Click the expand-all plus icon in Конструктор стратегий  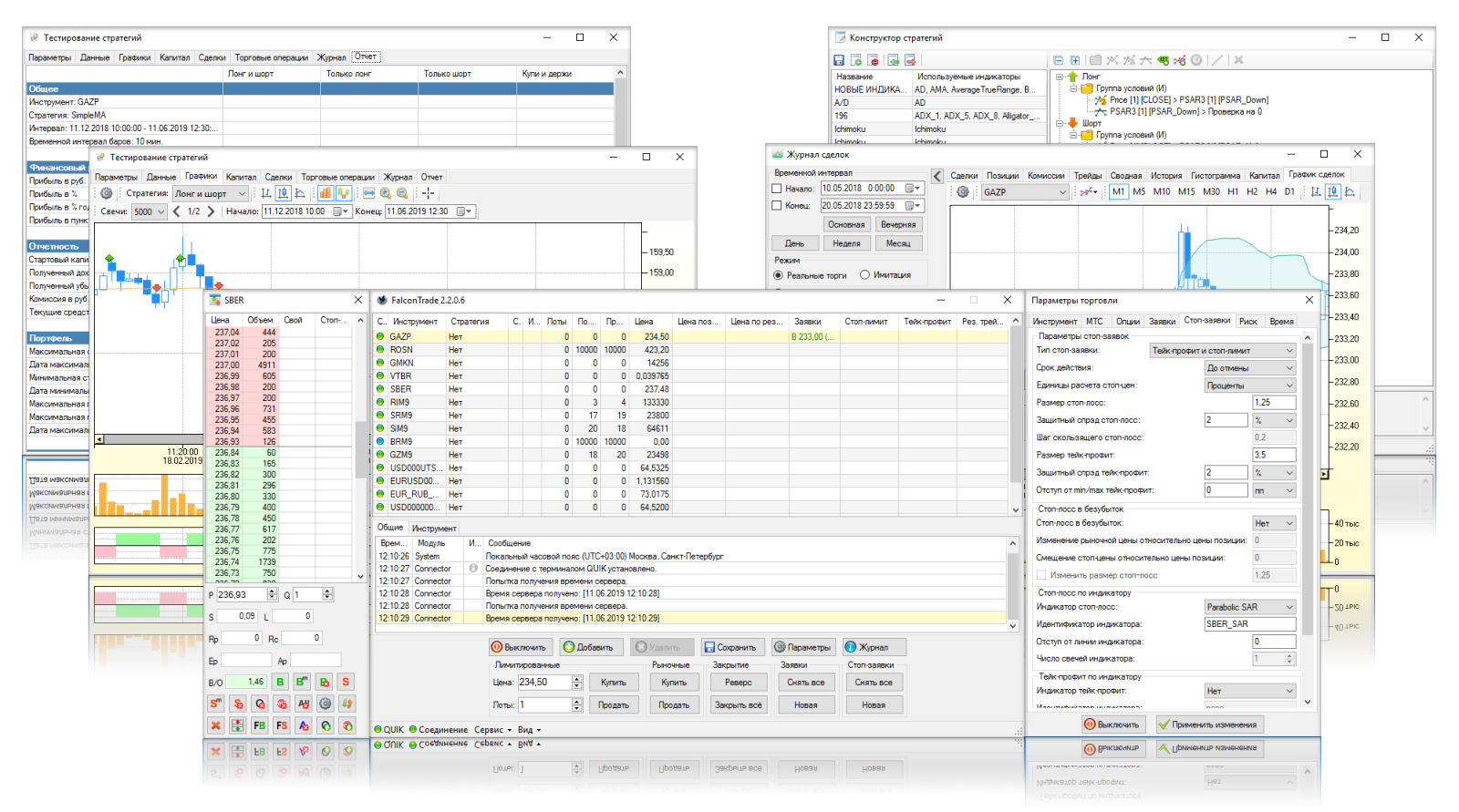[1075, 60]
